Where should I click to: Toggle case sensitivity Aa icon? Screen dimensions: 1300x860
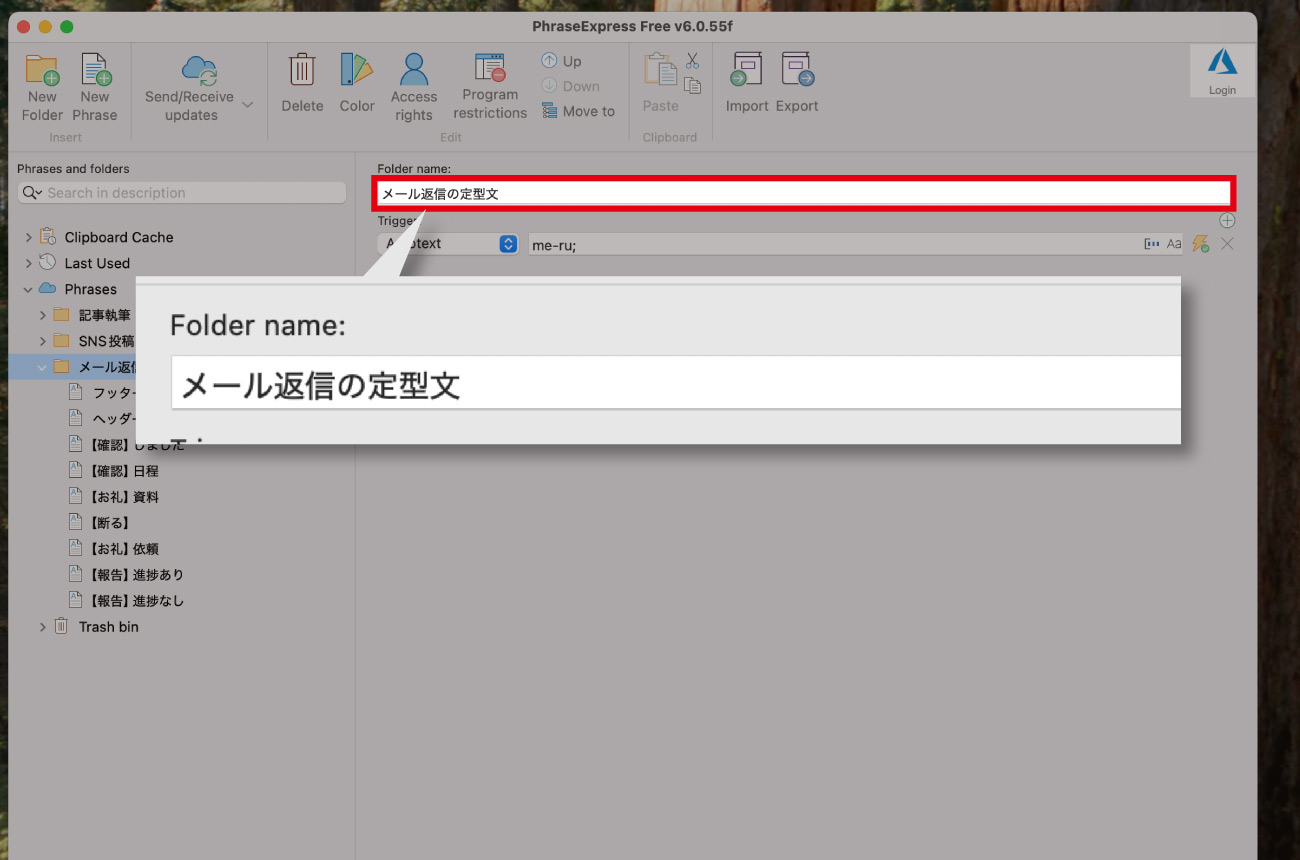pyautogui.click(x=1174, y=244)
